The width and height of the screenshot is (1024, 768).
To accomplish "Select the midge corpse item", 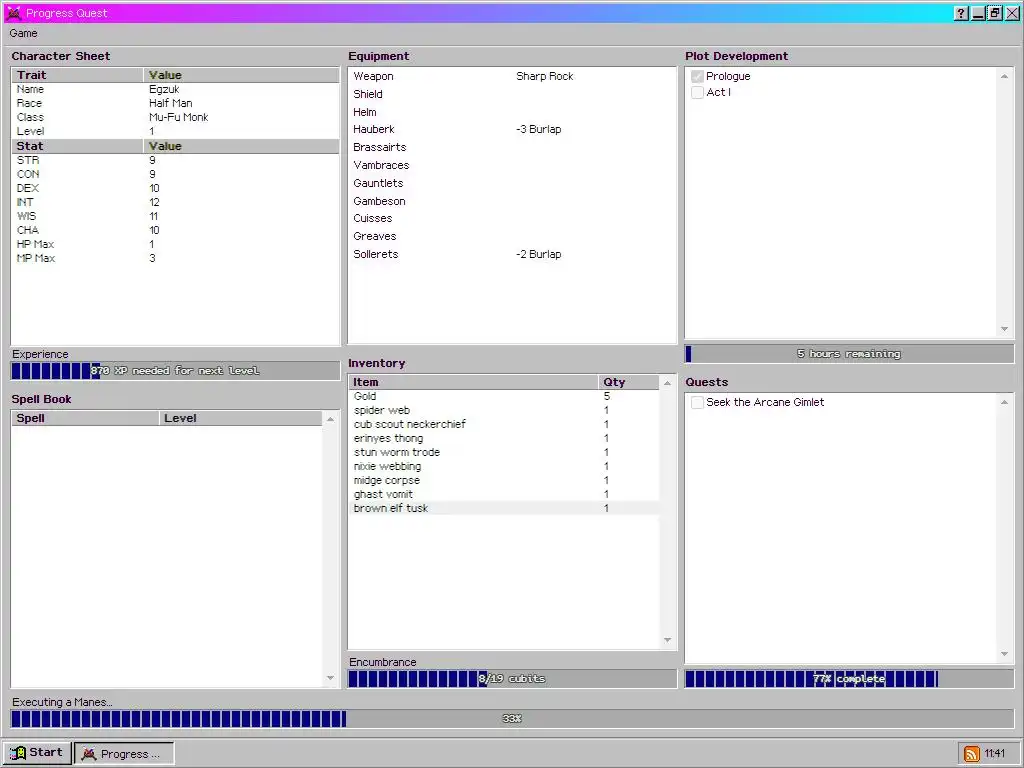I will tap(504, 481).
